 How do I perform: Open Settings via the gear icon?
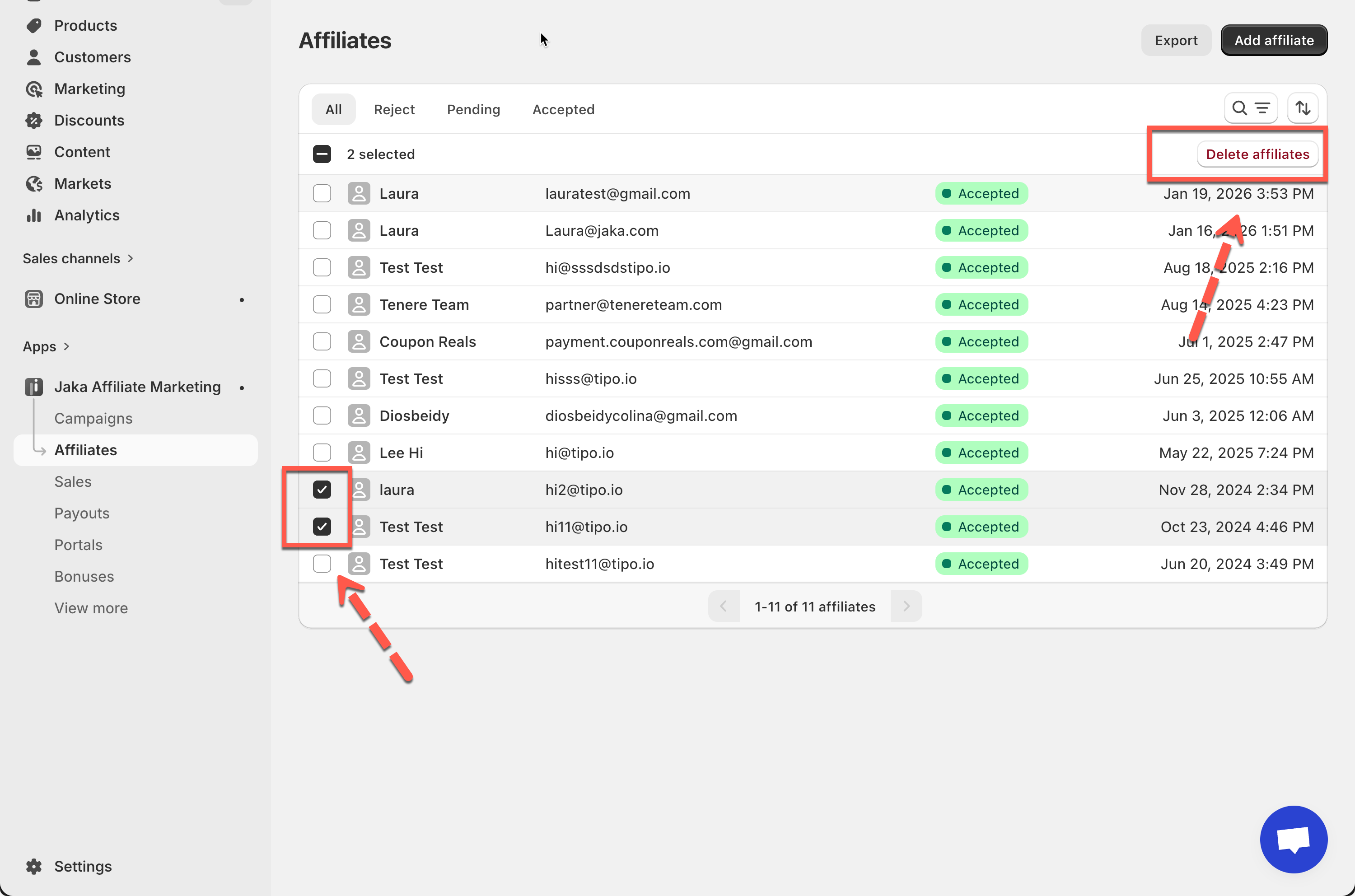click(34, 866)
